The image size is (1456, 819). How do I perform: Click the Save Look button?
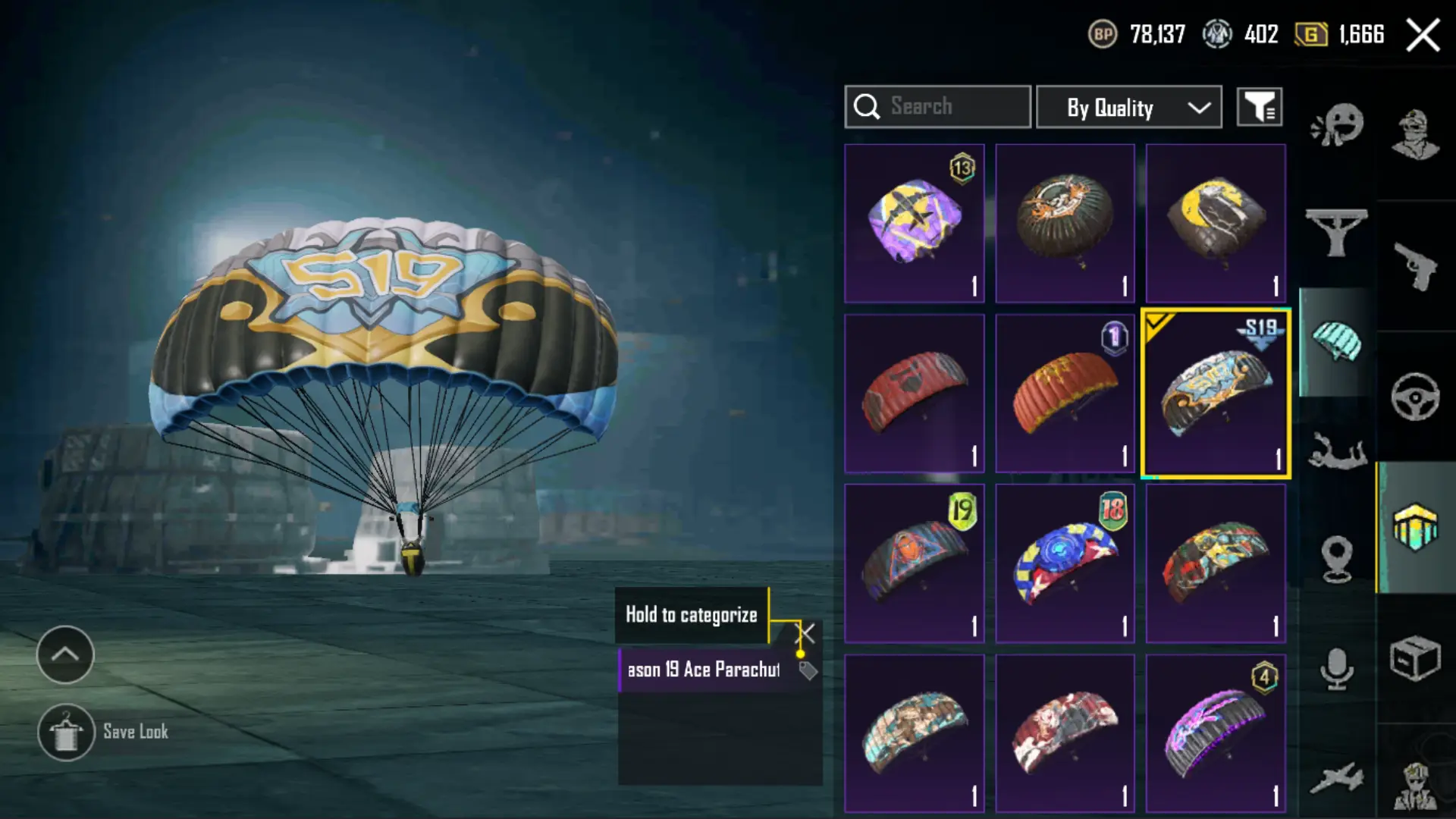point(104,732)
